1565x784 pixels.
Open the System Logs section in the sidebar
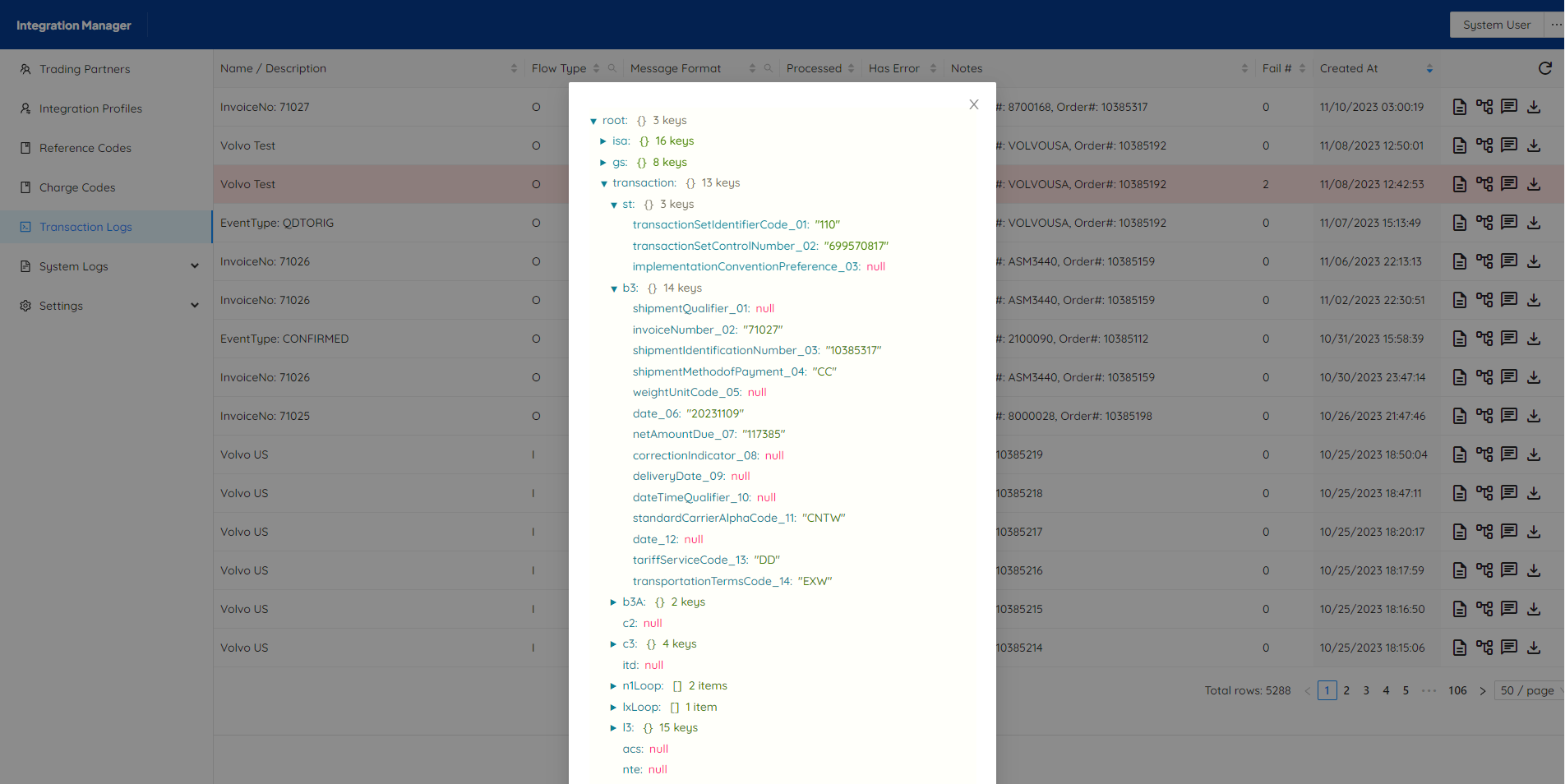point(74,266)
